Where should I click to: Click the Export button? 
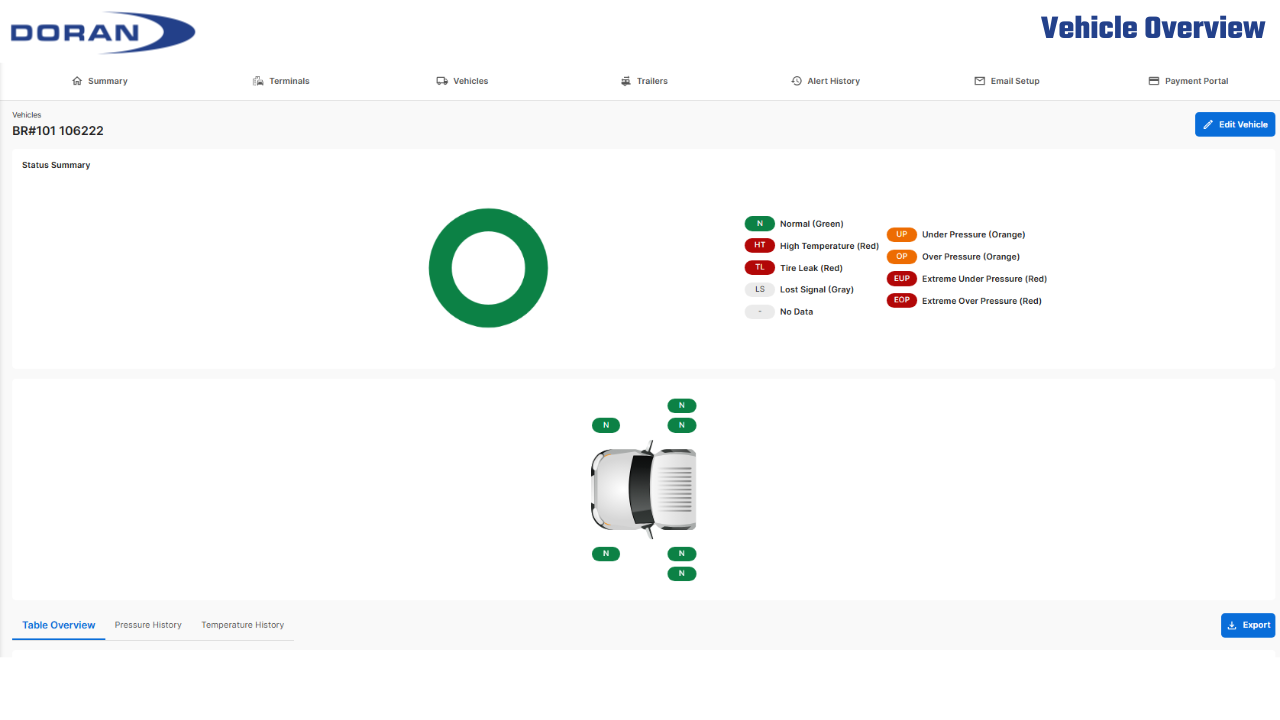pyautogui.click(x=1248, y=625)
